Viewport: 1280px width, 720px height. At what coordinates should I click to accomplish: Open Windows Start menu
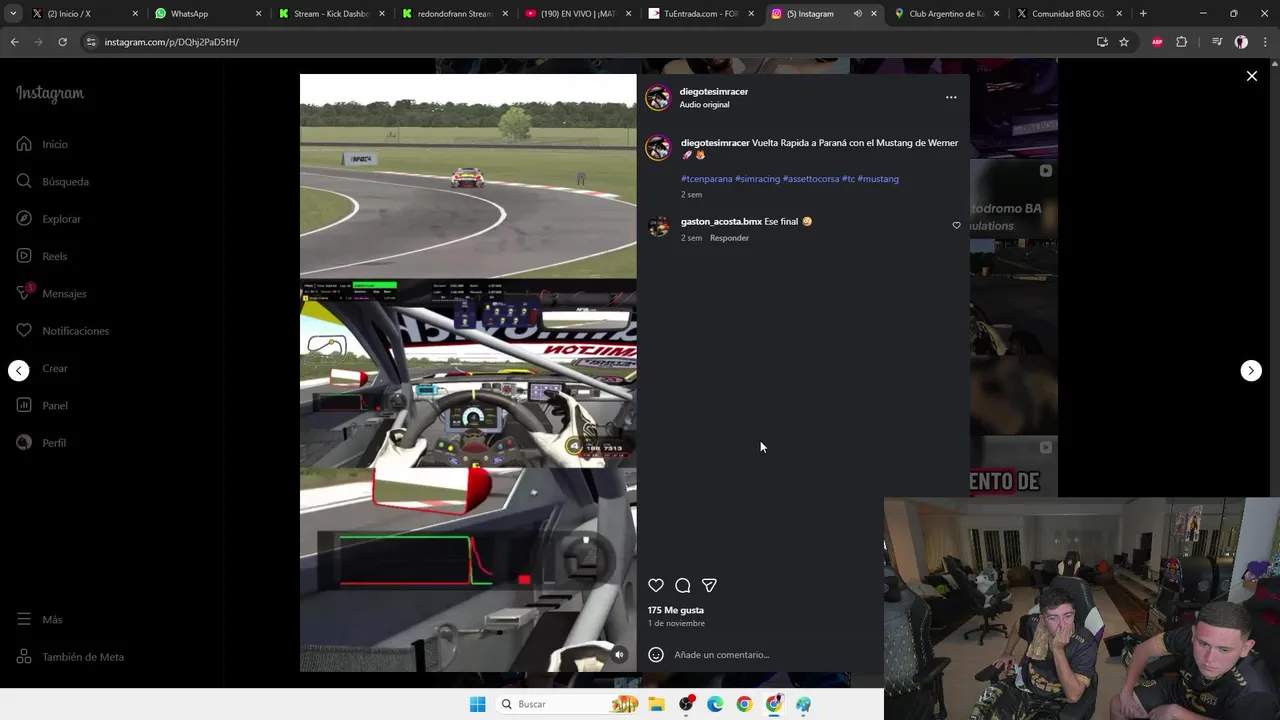click(477, 704)
